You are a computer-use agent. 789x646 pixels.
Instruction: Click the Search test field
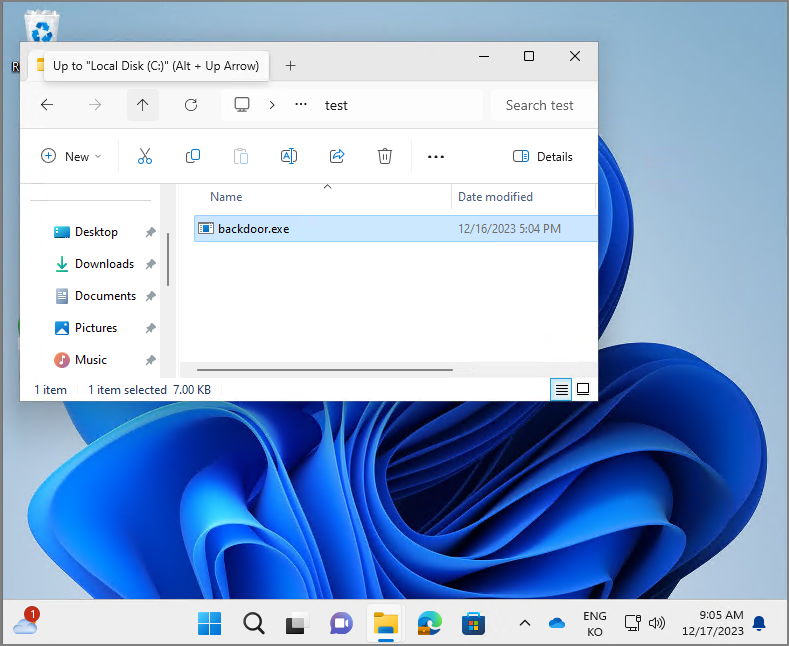click(544, 105)
